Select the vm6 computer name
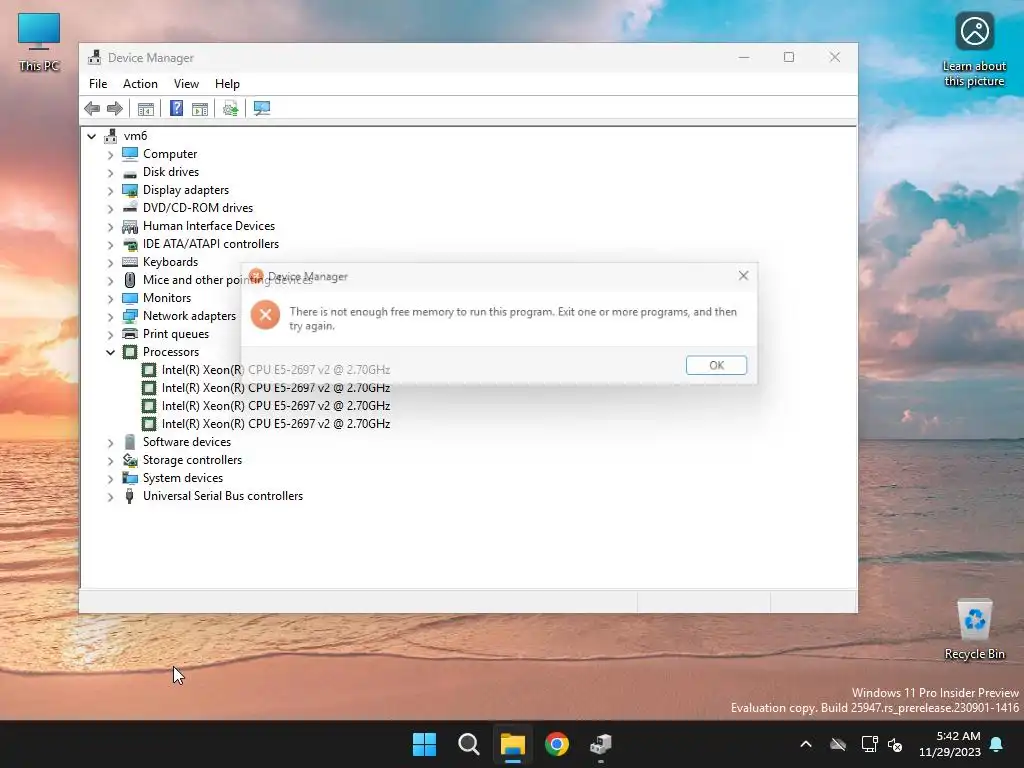 pos(135,136)
